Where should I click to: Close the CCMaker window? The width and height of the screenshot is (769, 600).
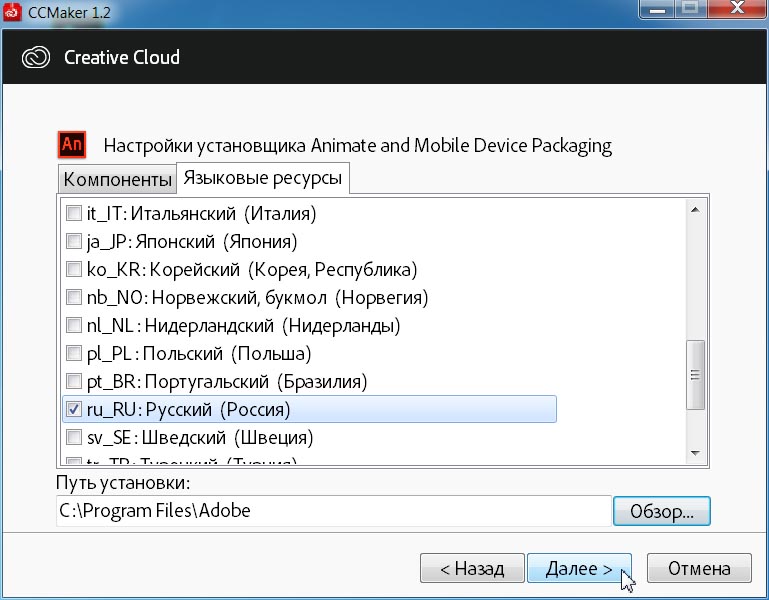[x=737, y=8]
